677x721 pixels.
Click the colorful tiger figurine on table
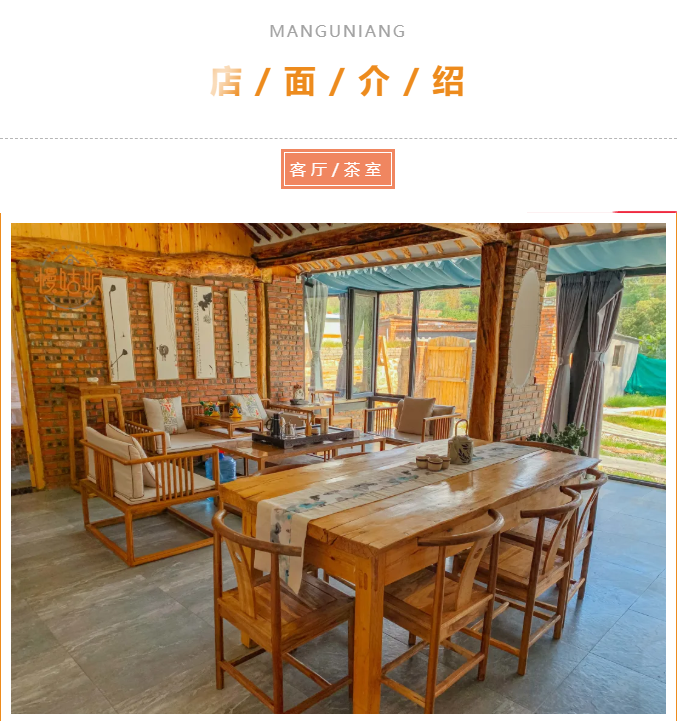[x=211, y=408]
